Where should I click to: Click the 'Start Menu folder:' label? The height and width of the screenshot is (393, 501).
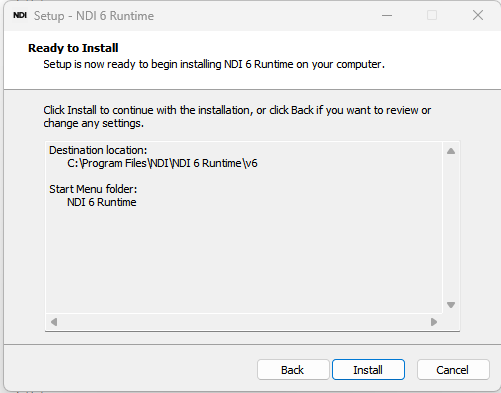(93, 189)
